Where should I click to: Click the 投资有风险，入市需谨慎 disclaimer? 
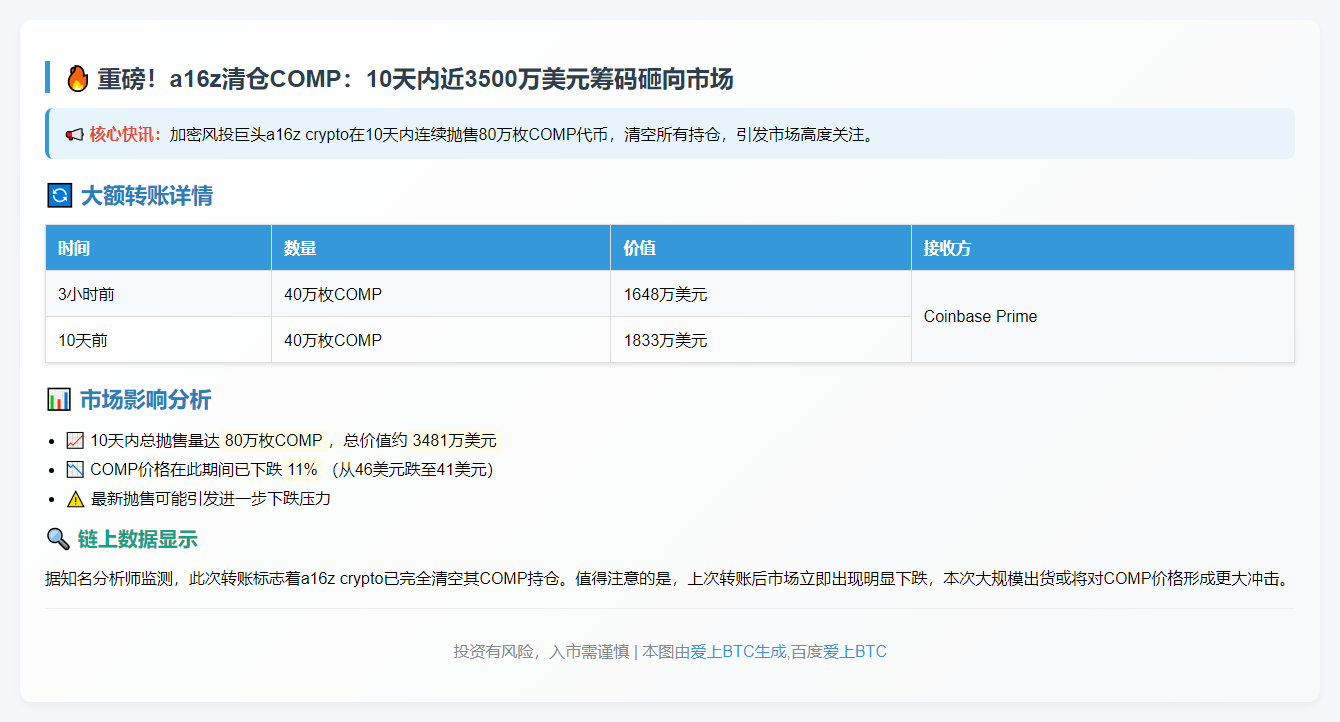coord(541,651)
